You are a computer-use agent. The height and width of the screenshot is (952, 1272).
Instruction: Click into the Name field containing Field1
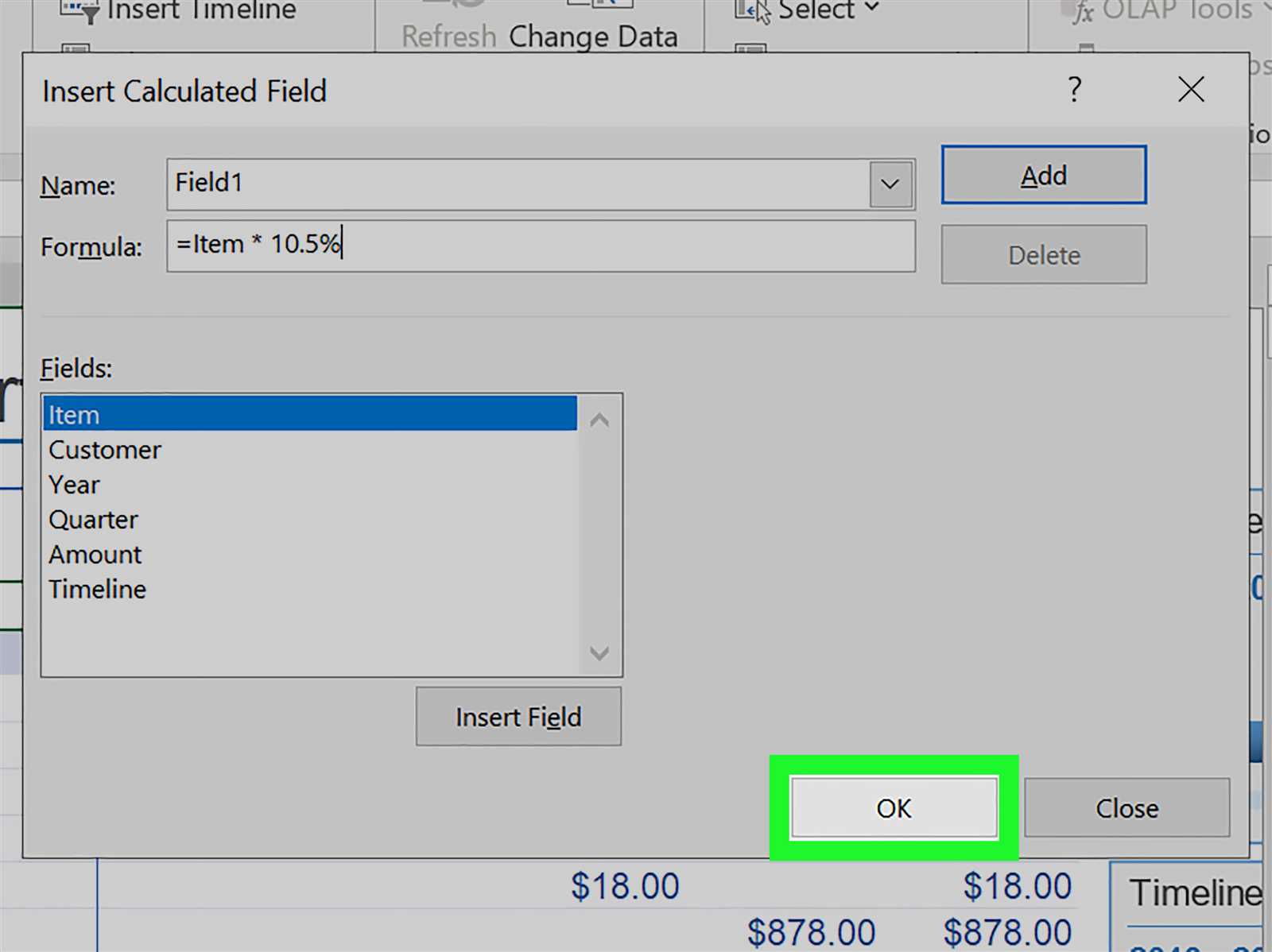pyautogui.click(x=517, y=184)
